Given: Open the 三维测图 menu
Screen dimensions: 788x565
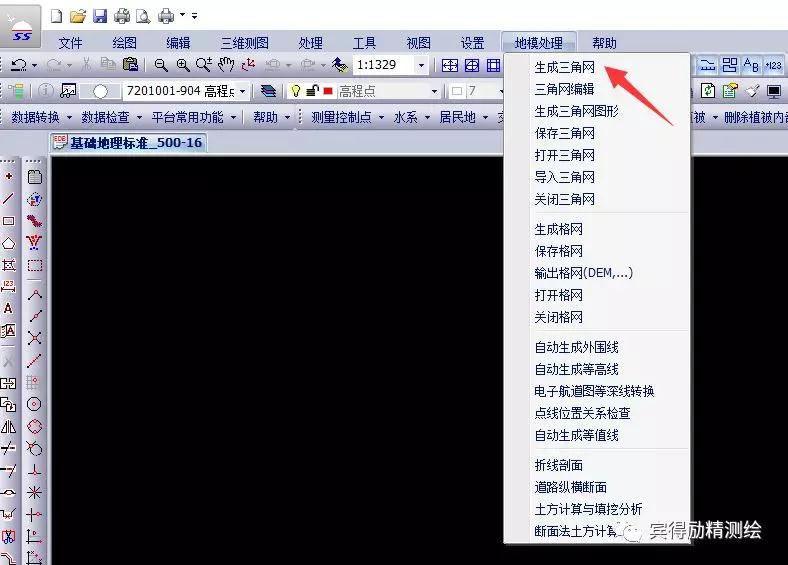Looking at the screenshot, I should click(244, 43).
